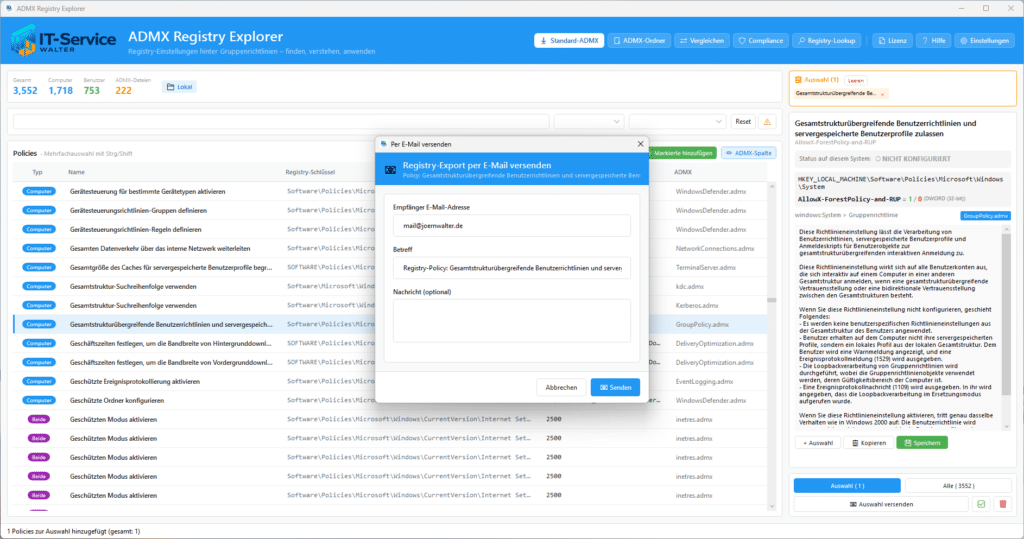Click the Nachricht (optional) text area
Image resolution: width=1024 pixels, height=539 pixels.
(x=511, y=321)
